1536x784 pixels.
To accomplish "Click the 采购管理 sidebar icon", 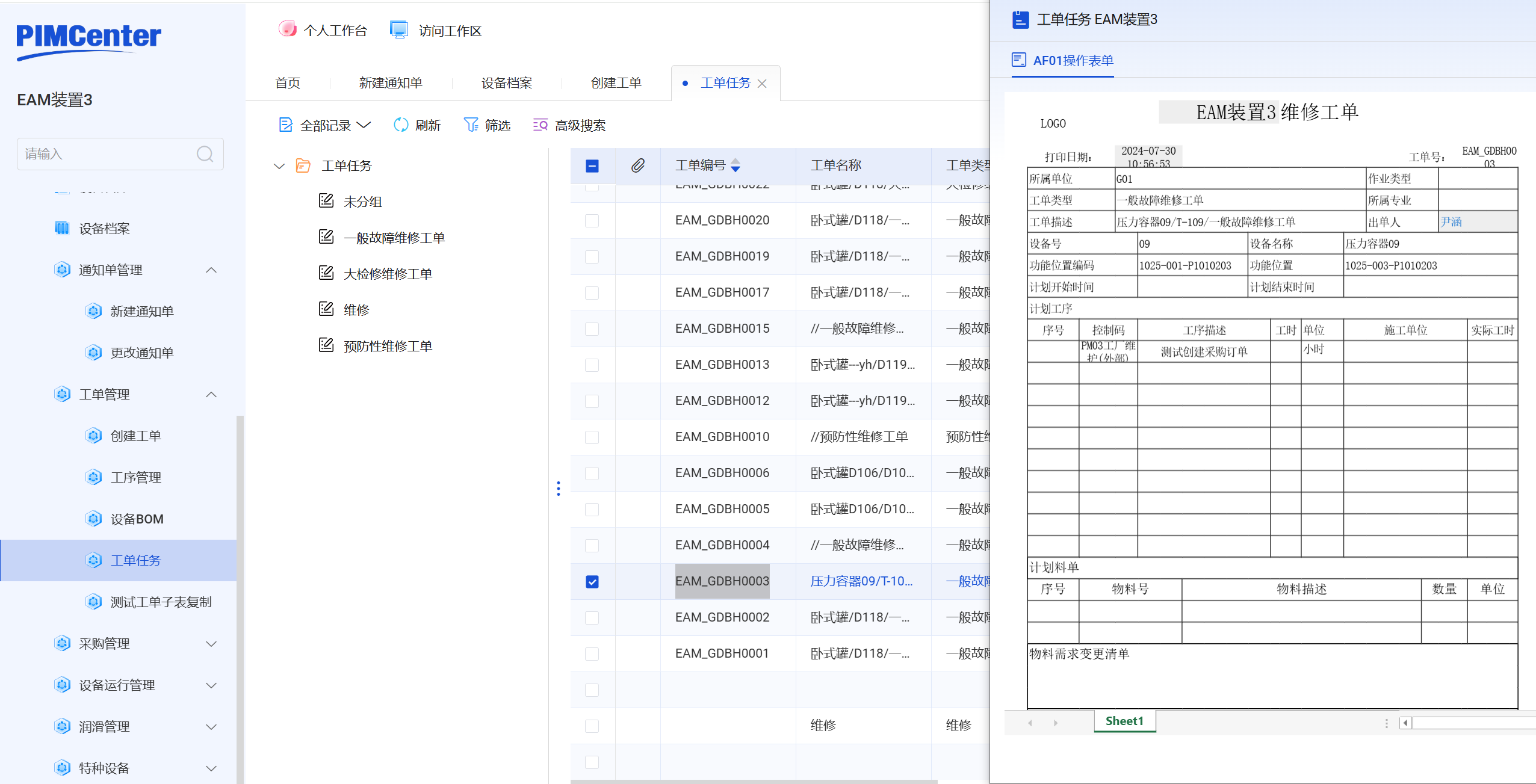I will tap(62, 643).
